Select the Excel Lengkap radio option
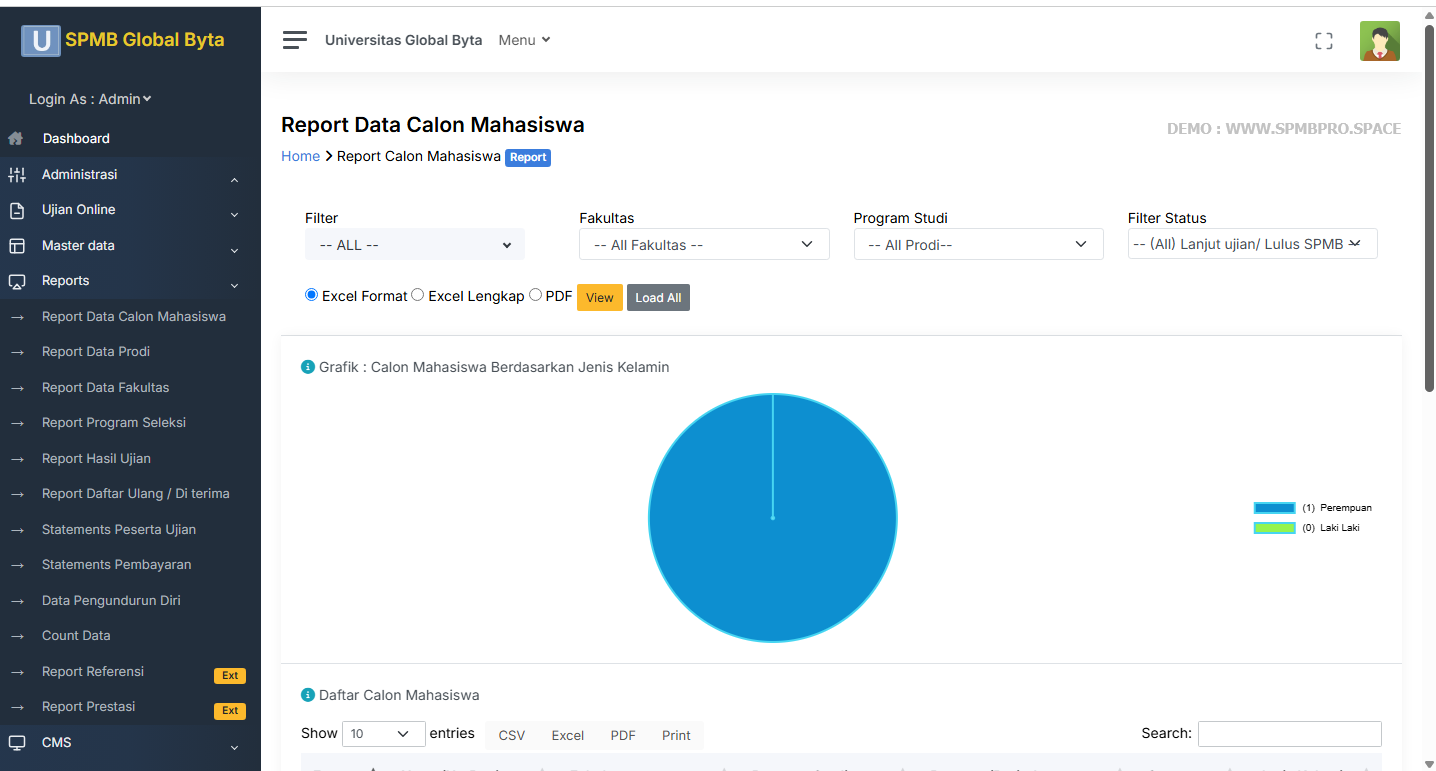The image size is (1436, 771). pos(418,295)
